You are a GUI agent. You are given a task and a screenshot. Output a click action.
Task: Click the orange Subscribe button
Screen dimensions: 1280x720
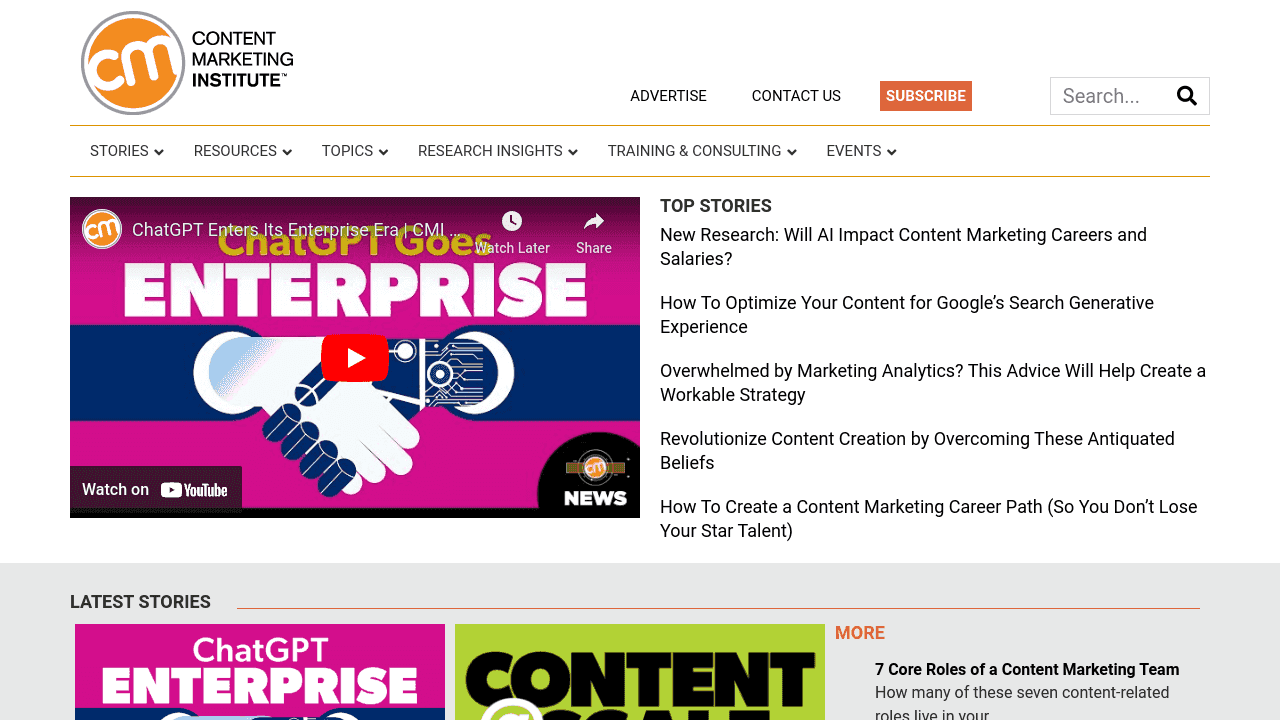pos(926,96)
